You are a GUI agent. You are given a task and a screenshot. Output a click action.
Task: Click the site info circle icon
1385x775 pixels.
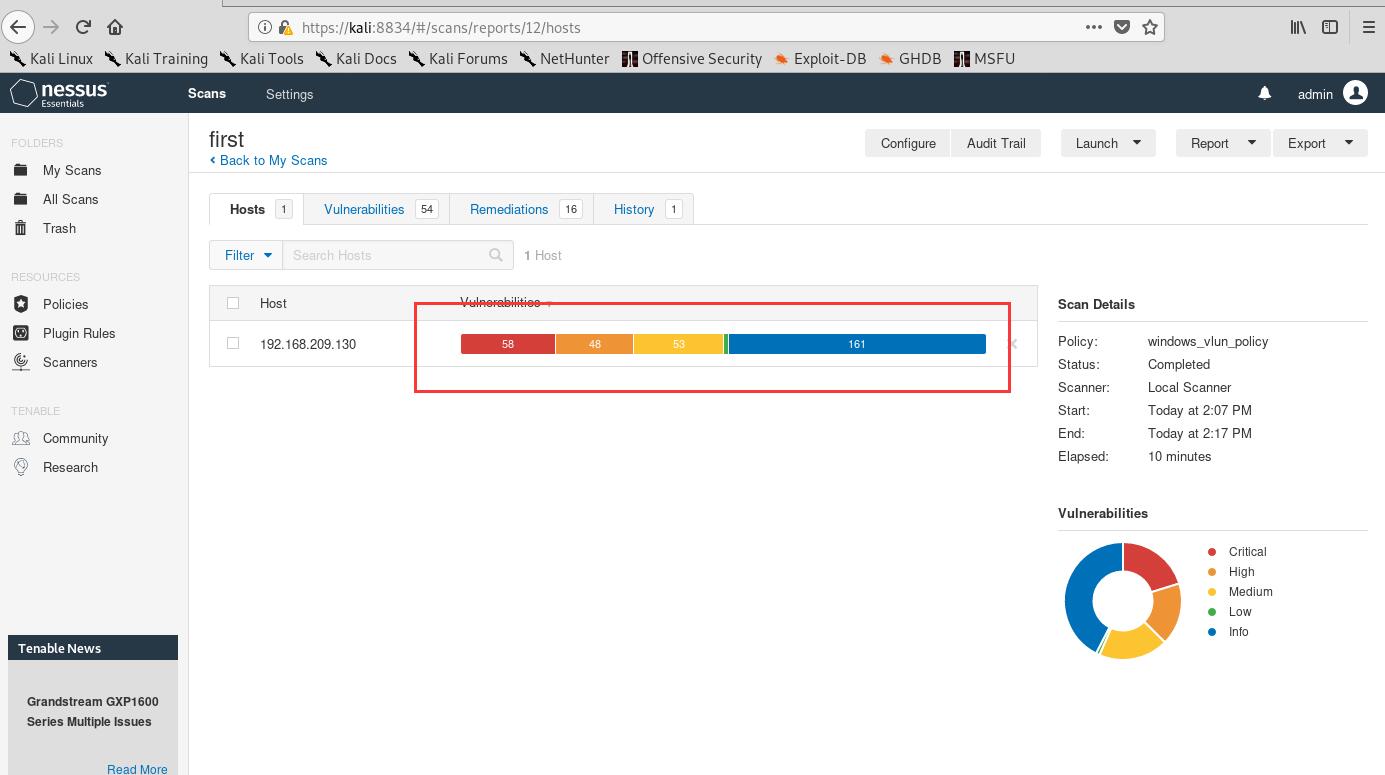coord(265,28)
